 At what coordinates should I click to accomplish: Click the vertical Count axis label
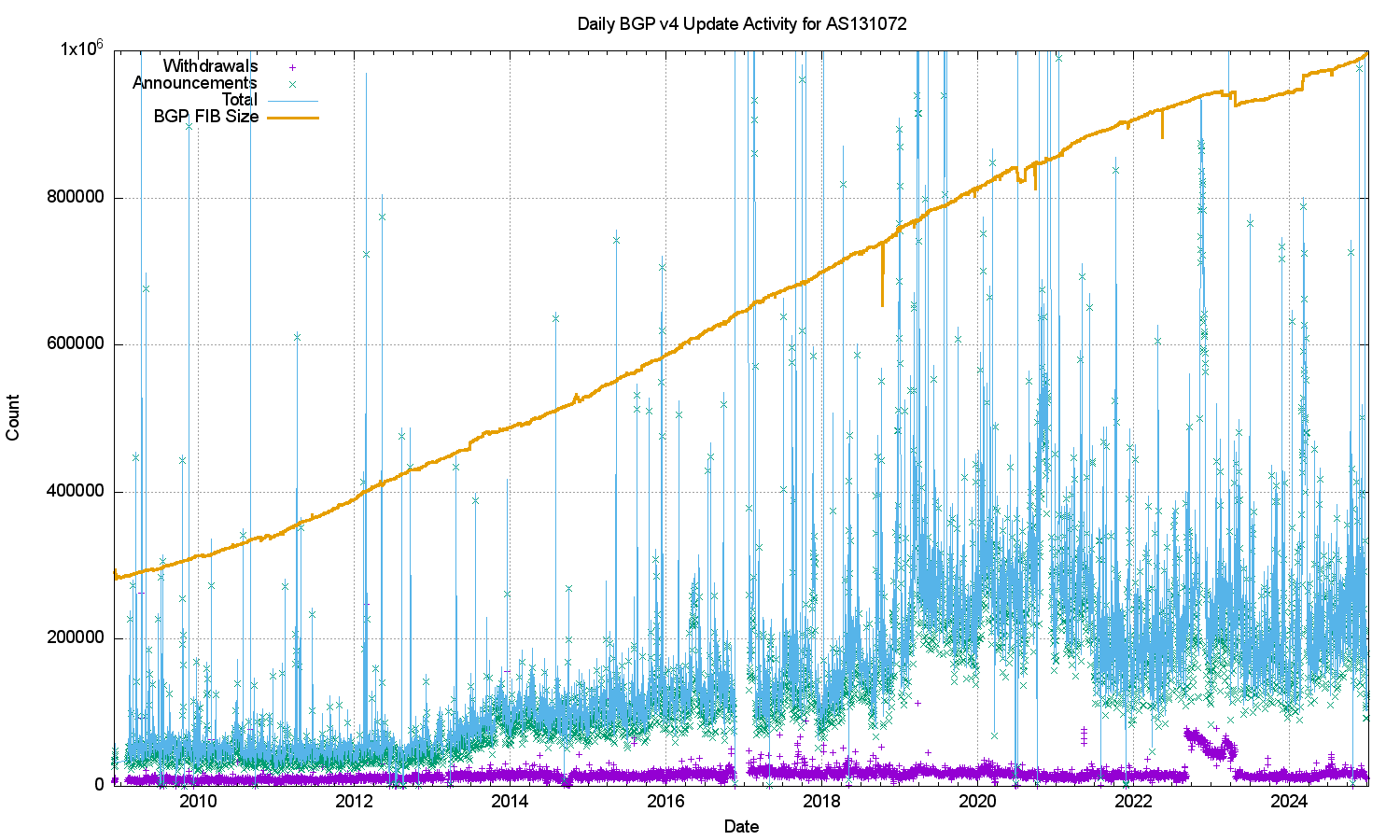point(13,417)
